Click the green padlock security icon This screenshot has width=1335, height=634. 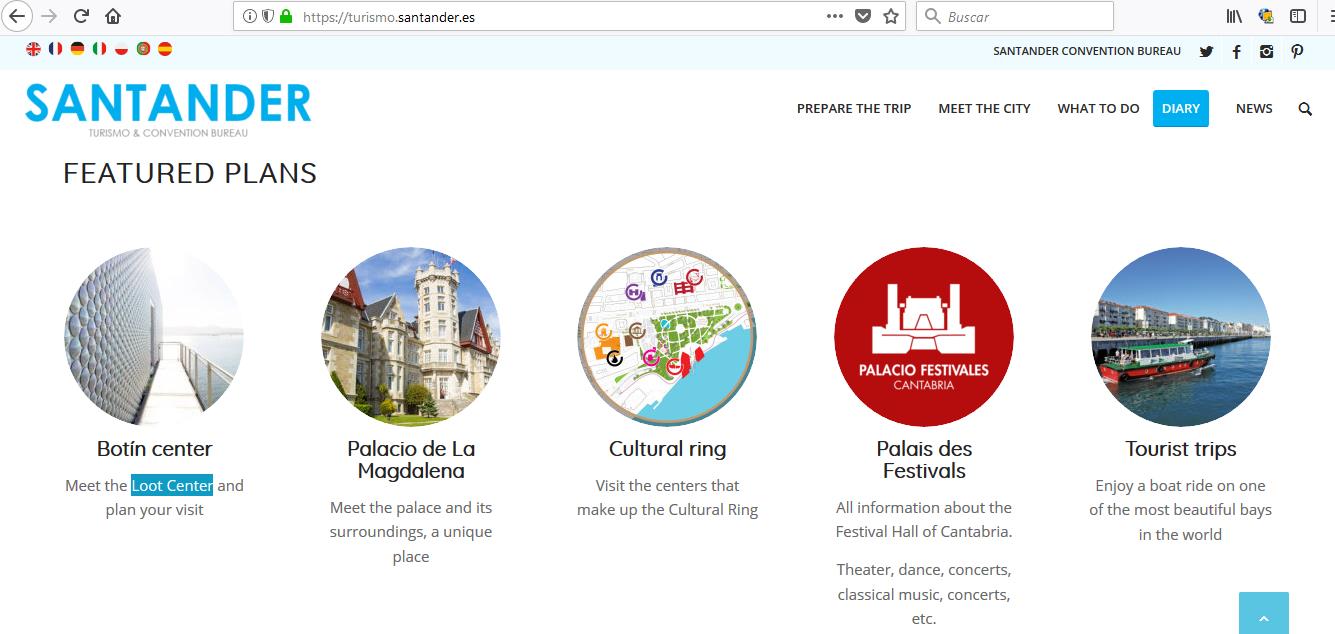coord(286,16)
